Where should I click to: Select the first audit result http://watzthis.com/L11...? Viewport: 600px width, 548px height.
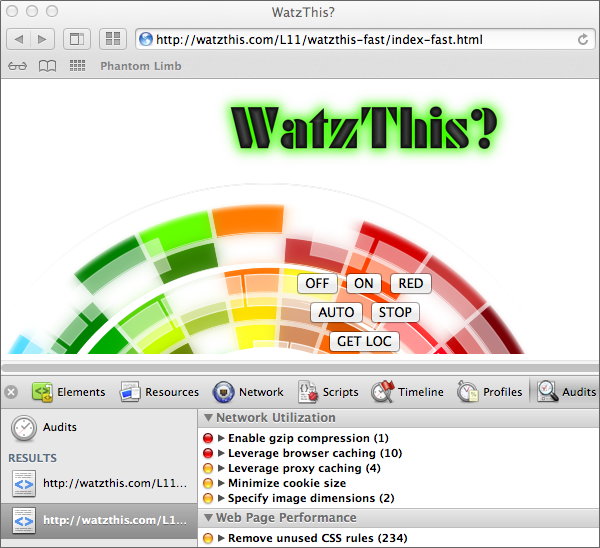(x=99, y=484)
